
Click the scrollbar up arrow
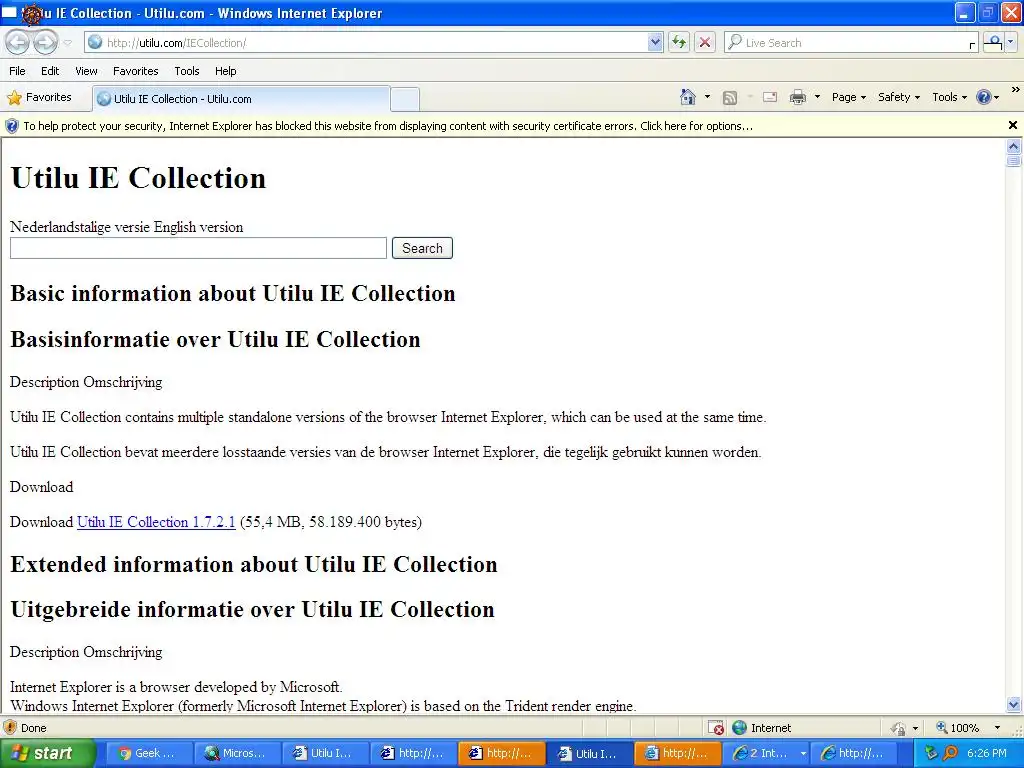pyautogui.click(x=1014, y=146)
